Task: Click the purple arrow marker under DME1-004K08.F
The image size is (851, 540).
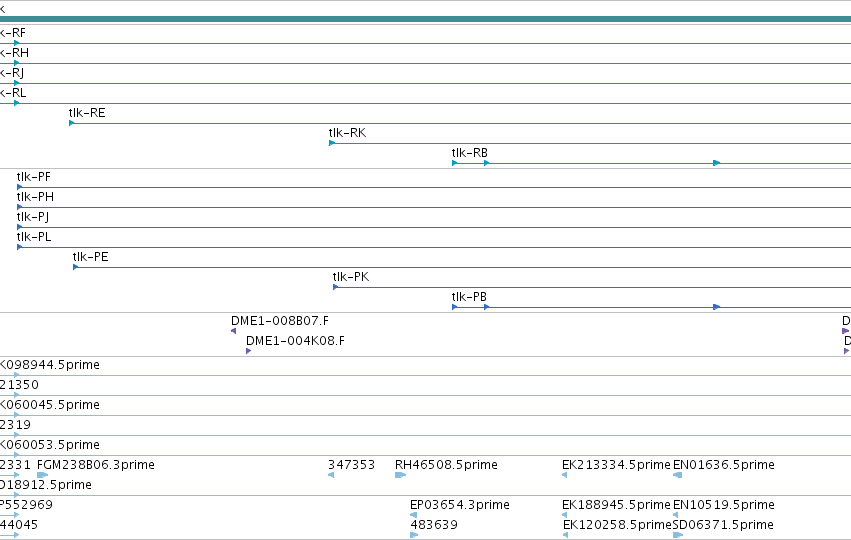Action: (x=249, y=351)
